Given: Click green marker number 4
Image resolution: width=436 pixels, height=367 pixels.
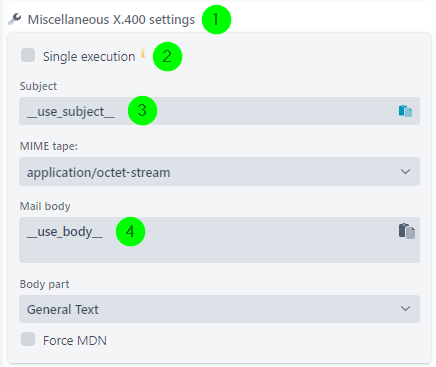Looking at the screenshot, I should 130,231.
